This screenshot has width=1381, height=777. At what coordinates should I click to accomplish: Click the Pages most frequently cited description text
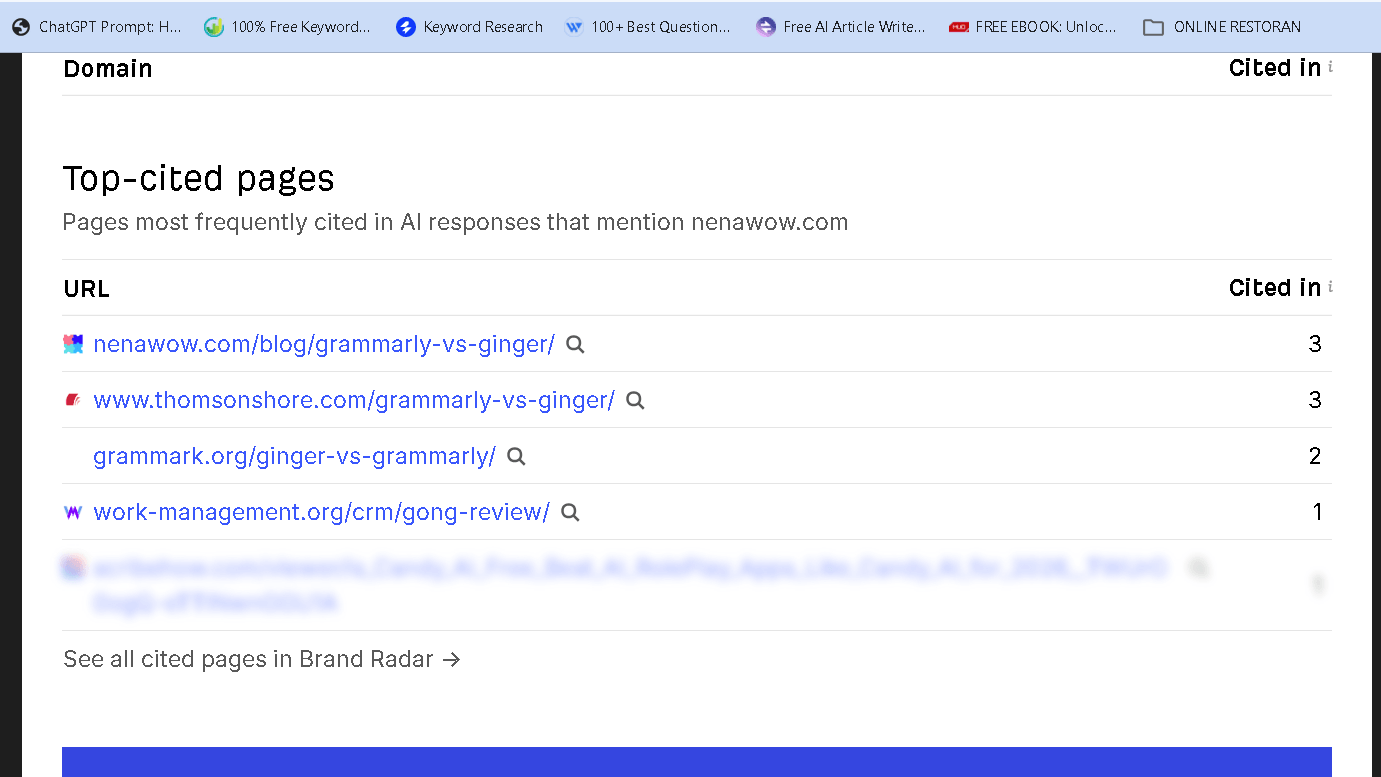tap(455, 222)
